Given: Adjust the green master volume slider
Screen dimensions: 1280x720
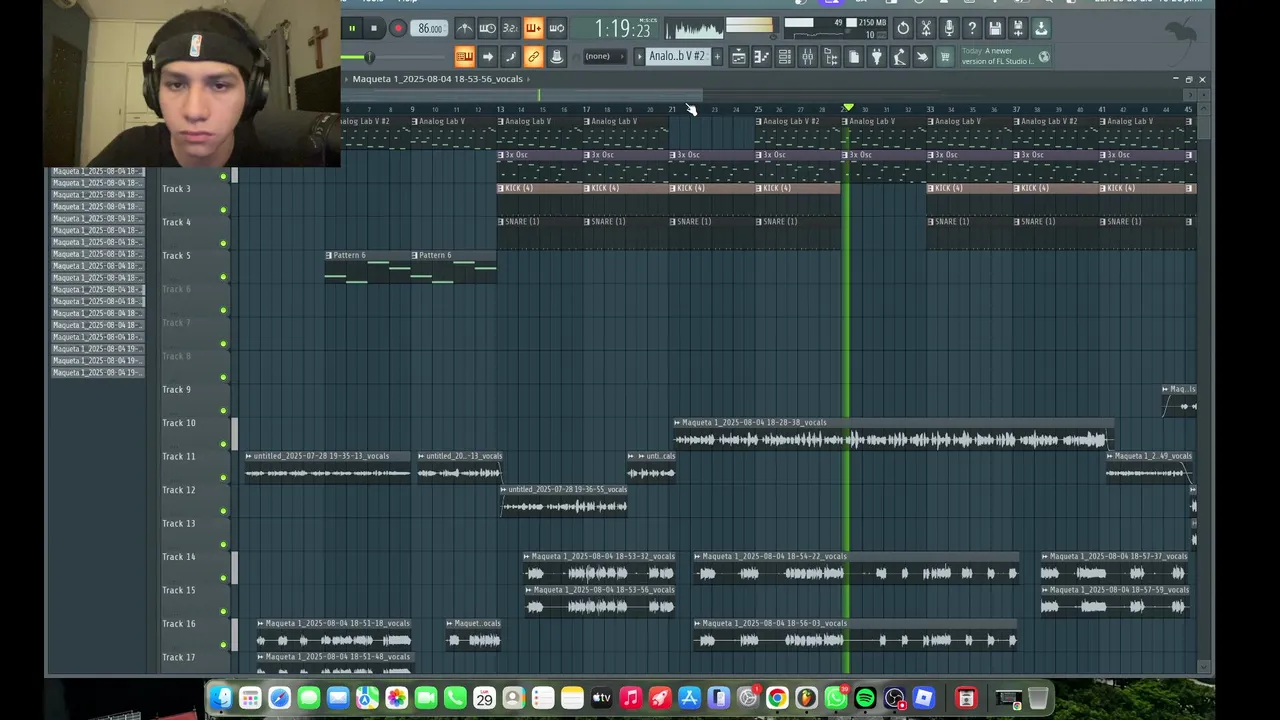Looking at the screenshot, I should tap(369, 57).
